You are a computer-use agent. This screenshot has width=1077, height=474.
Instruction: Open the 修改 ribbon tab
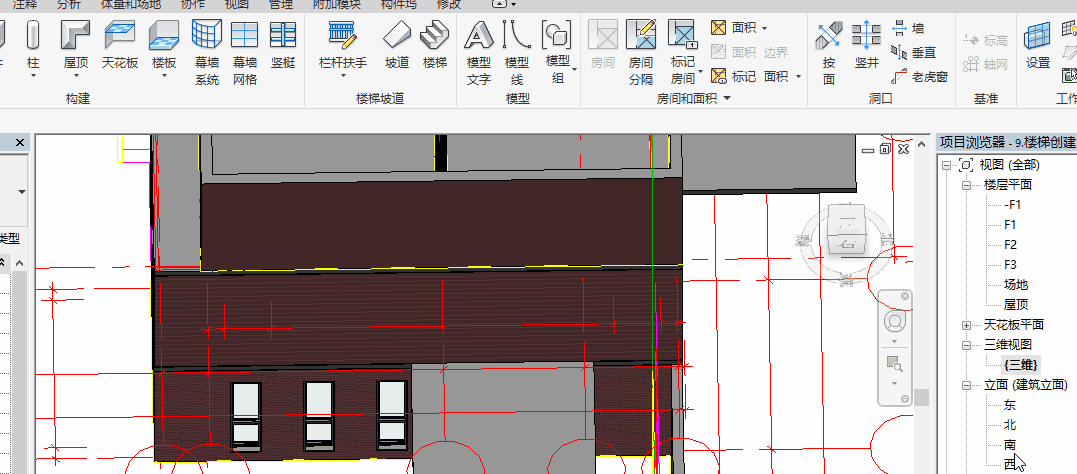449,5
